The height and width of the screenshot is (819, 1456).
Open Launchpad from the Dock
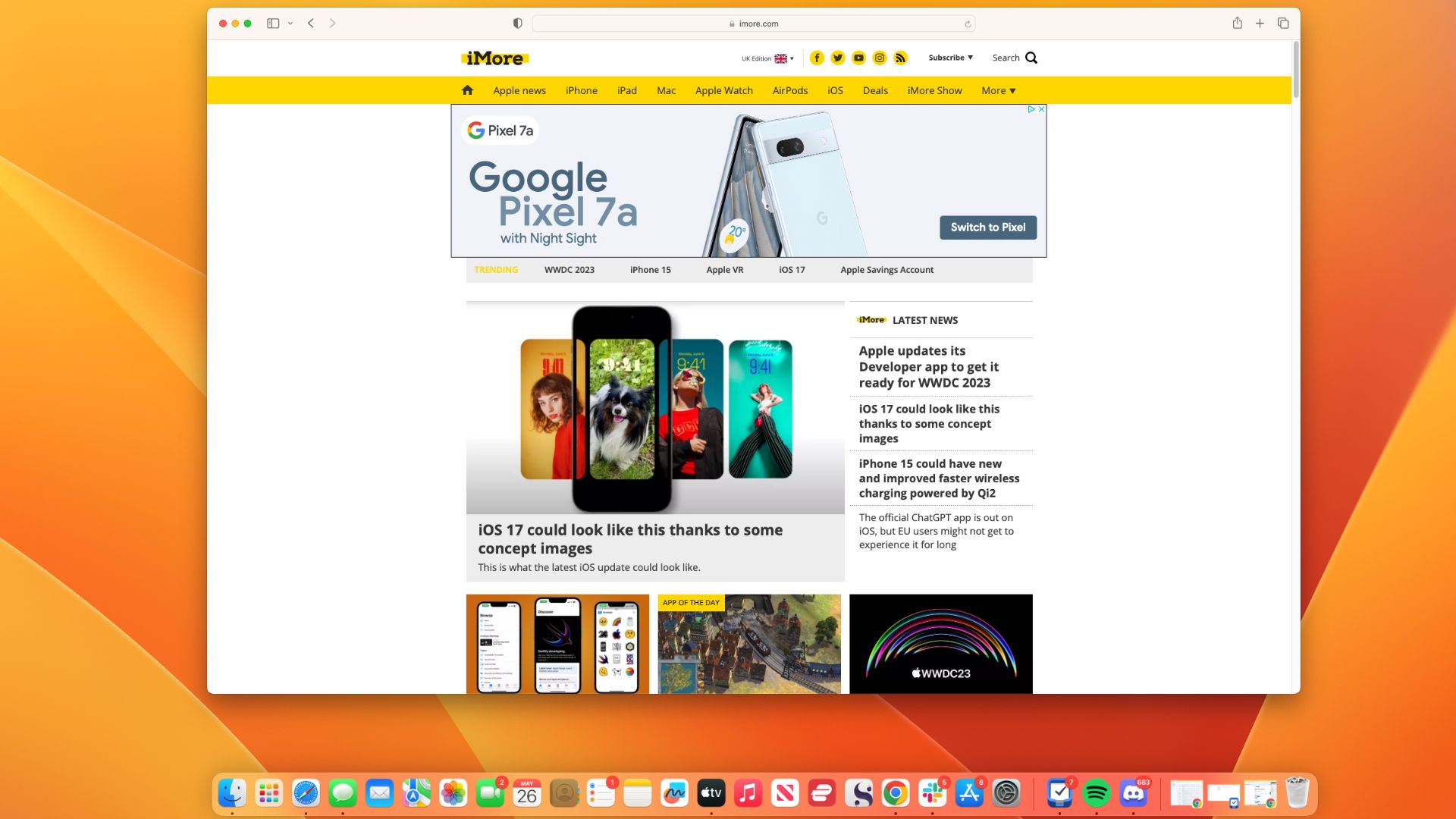269,793
